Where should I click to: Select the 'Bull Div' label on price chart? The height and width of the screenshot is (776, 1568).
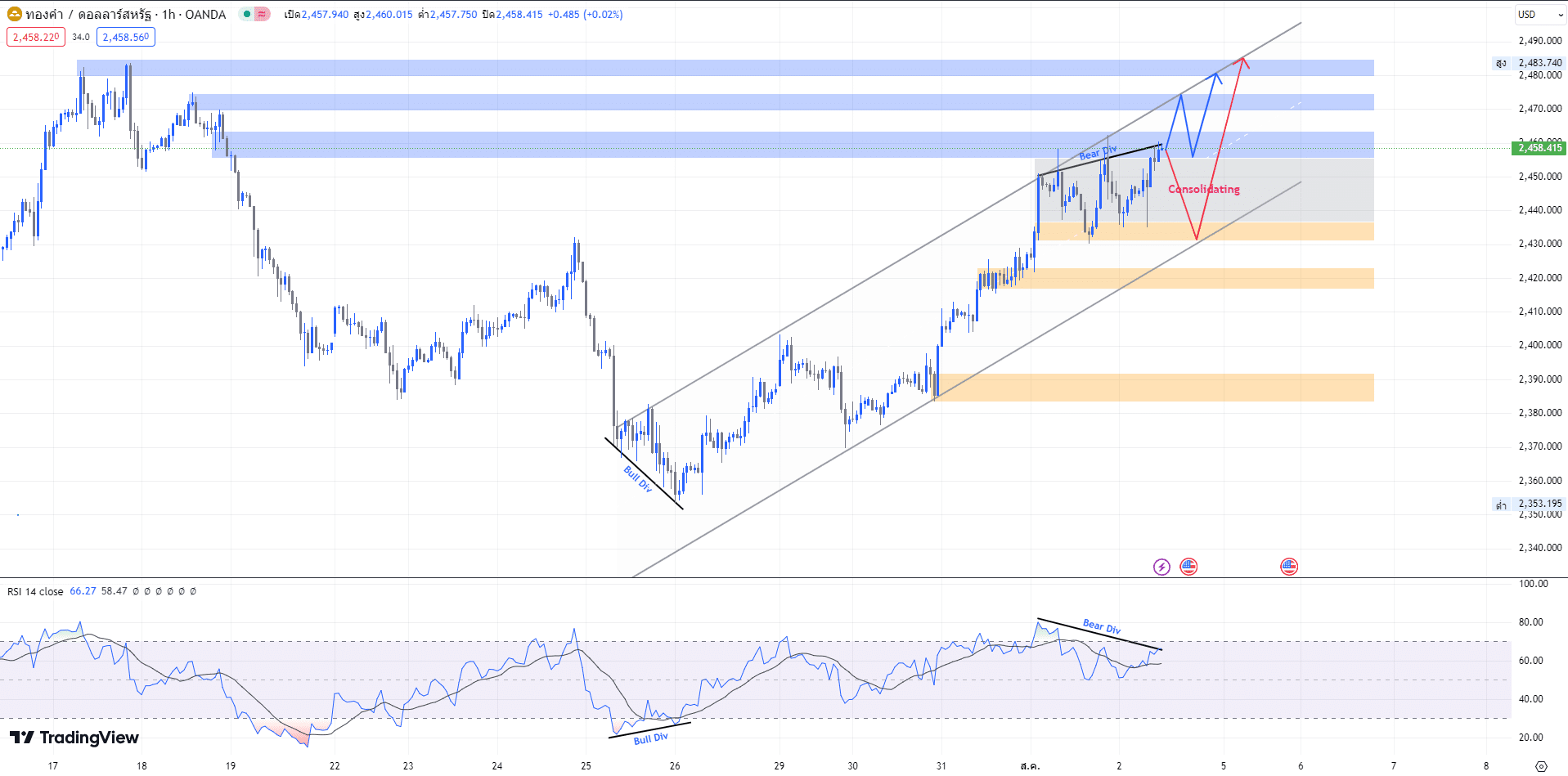coord(638,479)
